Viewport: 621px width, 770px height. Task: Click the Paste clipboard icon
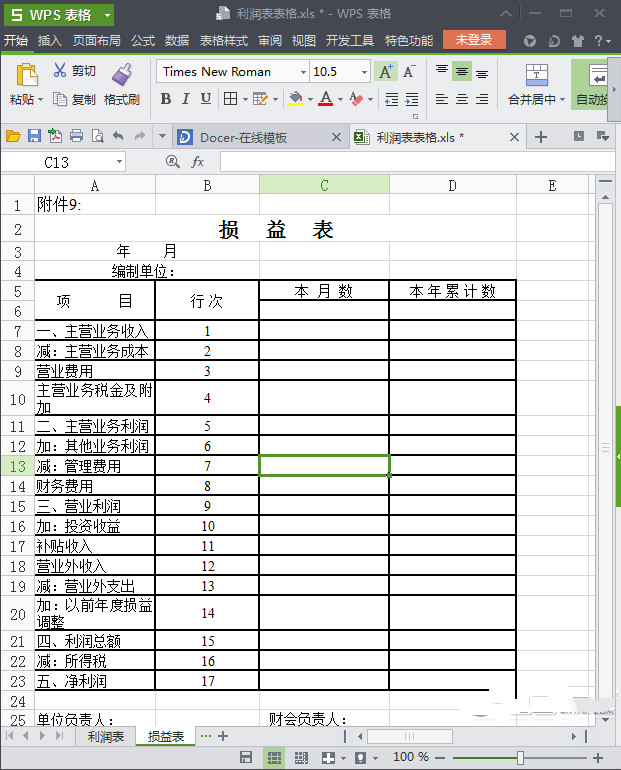pyautogui.click(x=27, y=75)
